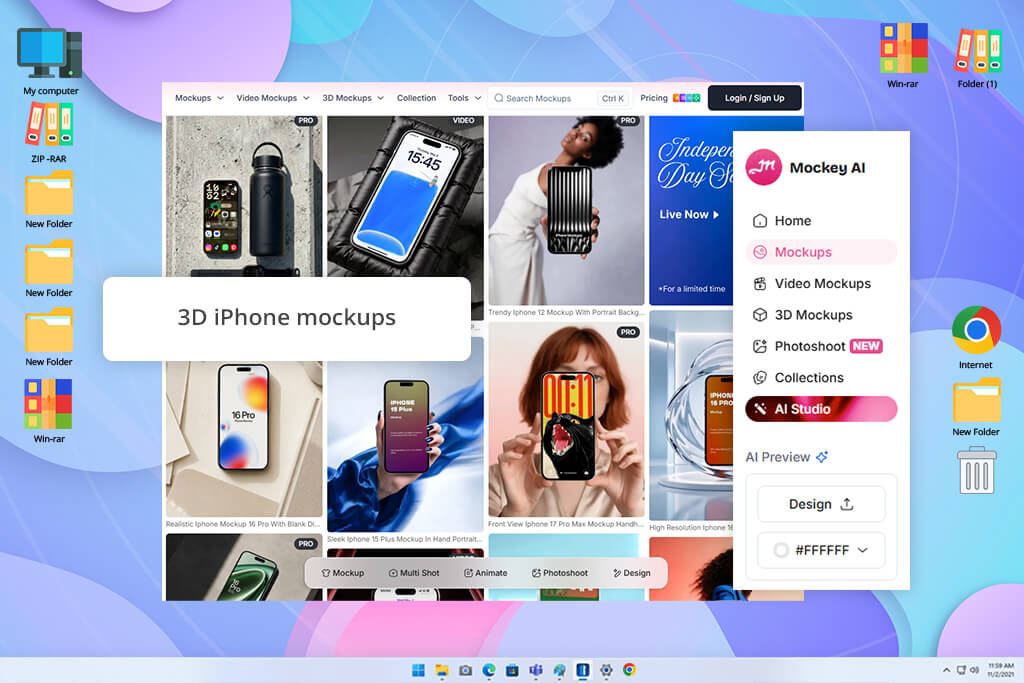Click the Design upload button
This screenshot has width=1024, height=683.
click(821, 504)
